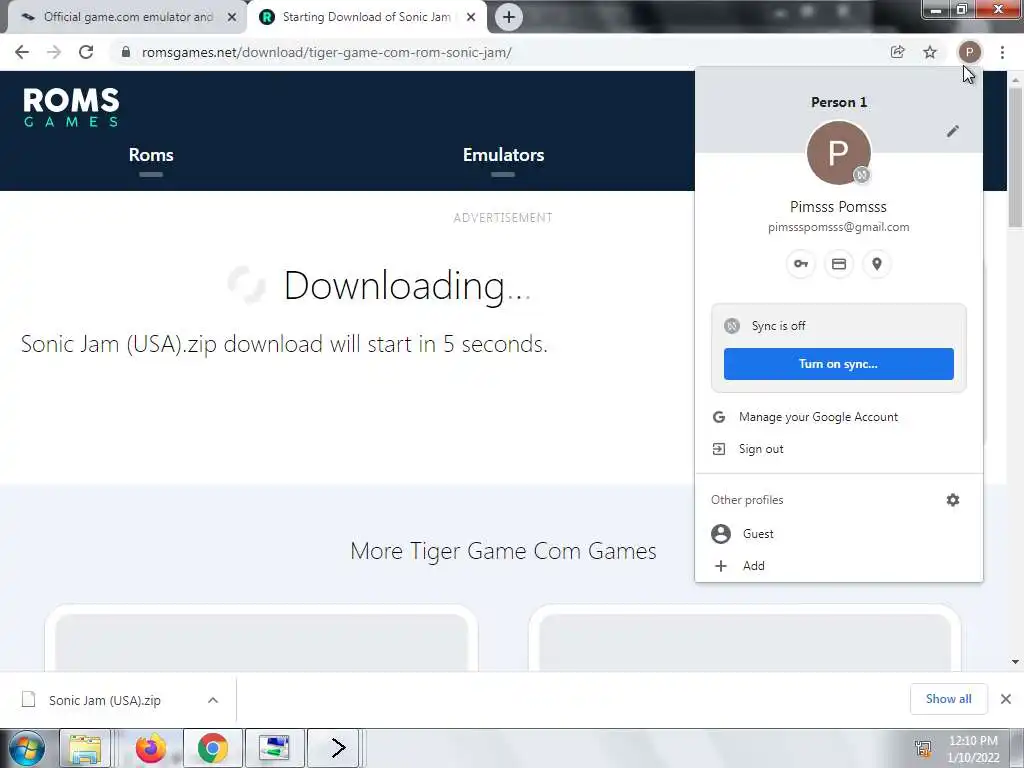The width and height of the screenshot is (1024, 768).
Task: Click the Pimsss Pomsss name text
Action: pos(839,206)
